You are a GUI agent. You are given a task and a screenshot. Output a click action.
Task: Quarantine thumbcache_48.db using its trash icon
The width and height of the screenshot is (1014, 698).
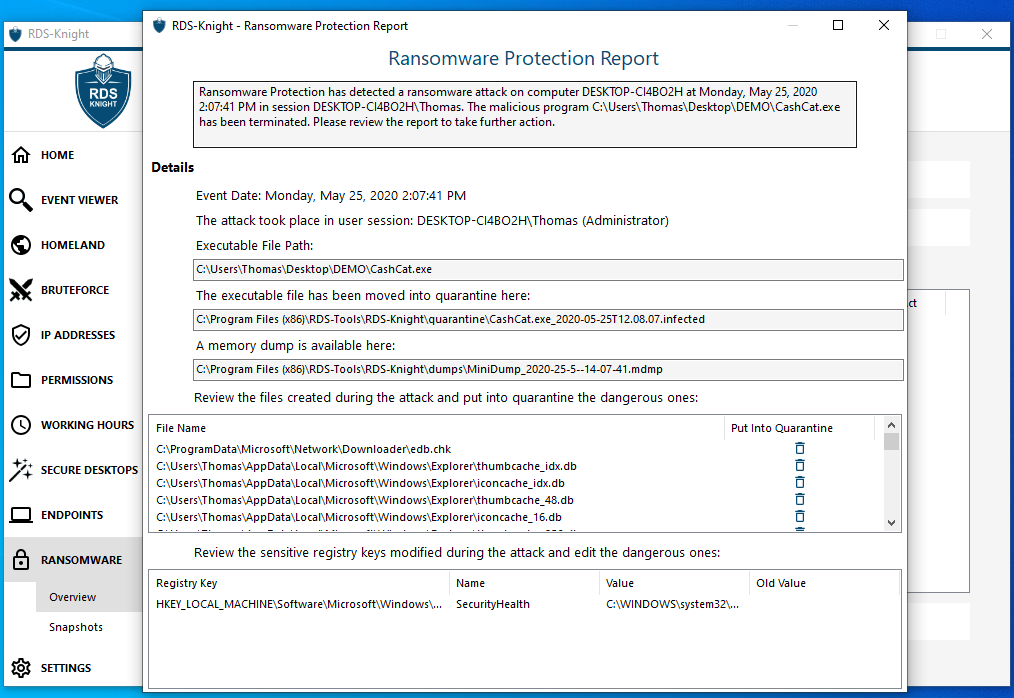pos(800,499)
